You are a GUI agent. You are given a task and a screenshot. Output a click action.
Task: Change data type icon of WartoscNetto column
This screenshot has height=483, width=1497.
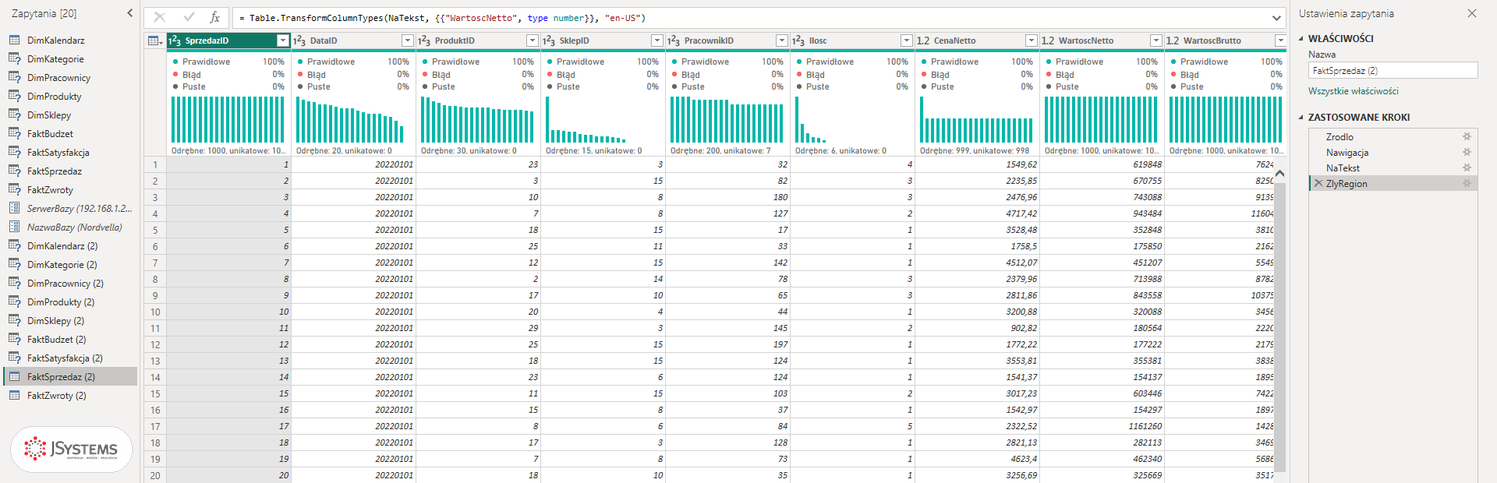pos(1049,40)
